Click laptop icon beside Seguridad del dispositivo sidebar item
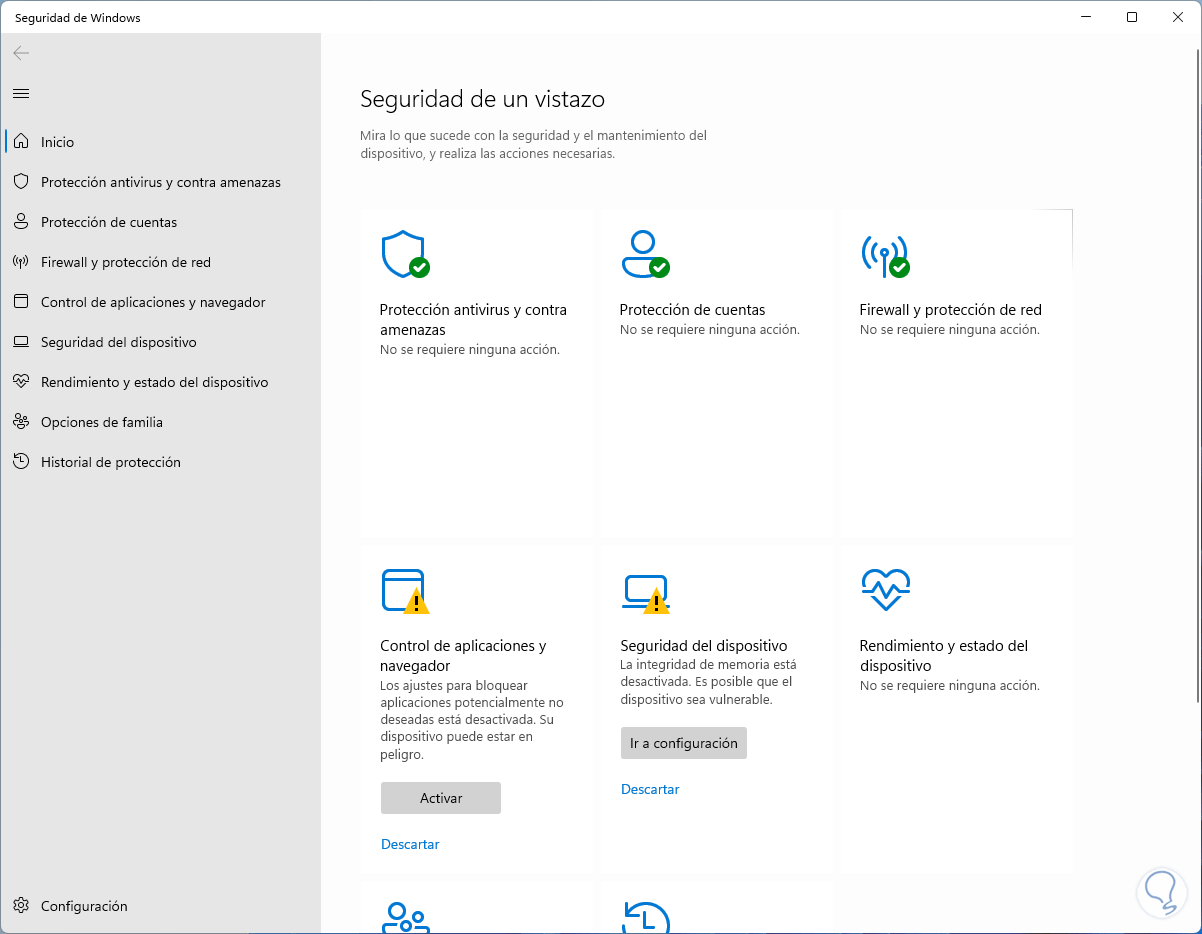This screenshot has height=934, width=1202. (21, 342)
